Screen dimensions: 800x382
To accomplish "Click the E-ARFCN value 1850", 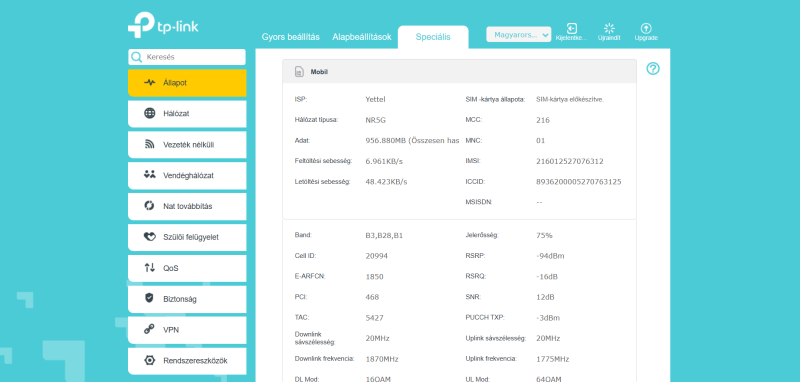I will tap(374, 277).
